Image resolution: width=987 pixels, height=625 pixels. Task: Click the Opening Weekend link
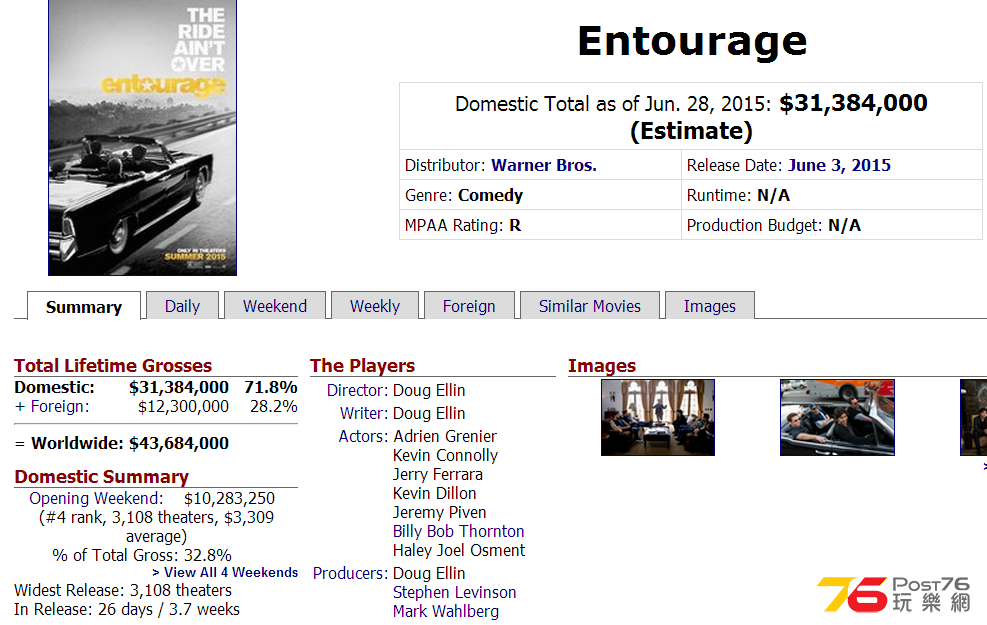click(x=96, y=498)
